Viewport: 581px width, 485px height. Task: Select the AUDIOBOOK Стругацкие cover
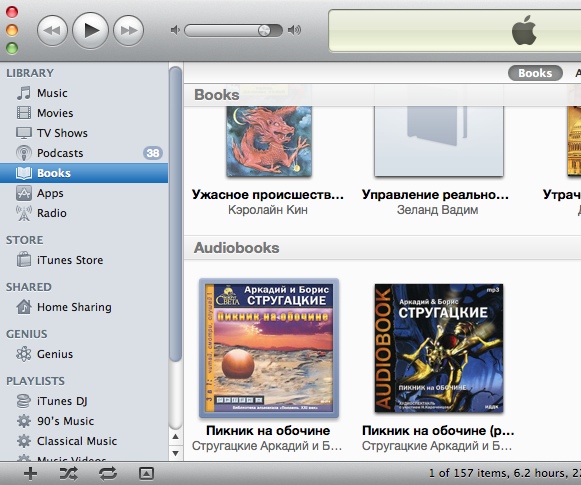(439, 348)
